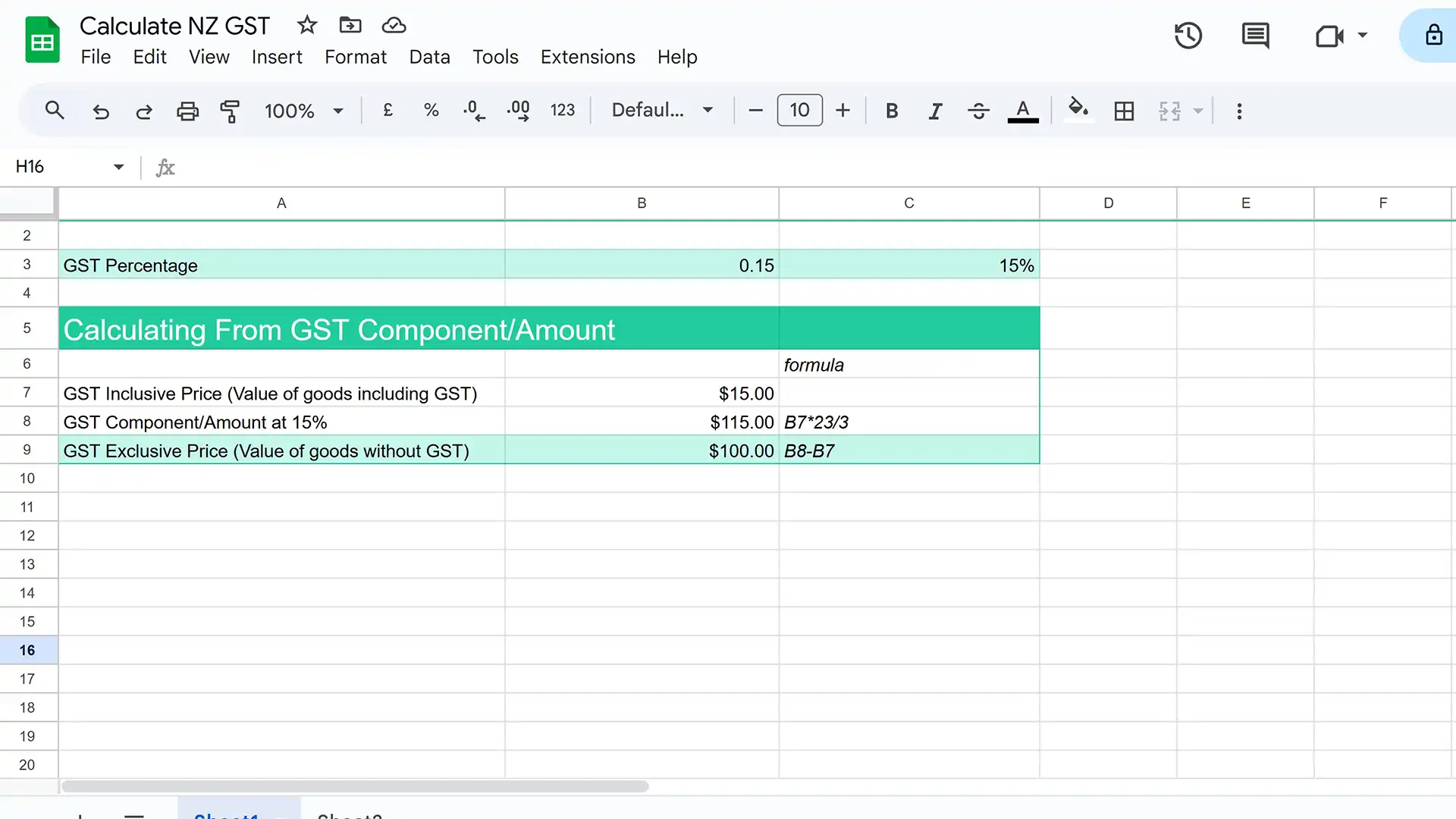This screenshot has width=1456, height=819.
Task: Print the spreadsheet
Action: [187, 111]
